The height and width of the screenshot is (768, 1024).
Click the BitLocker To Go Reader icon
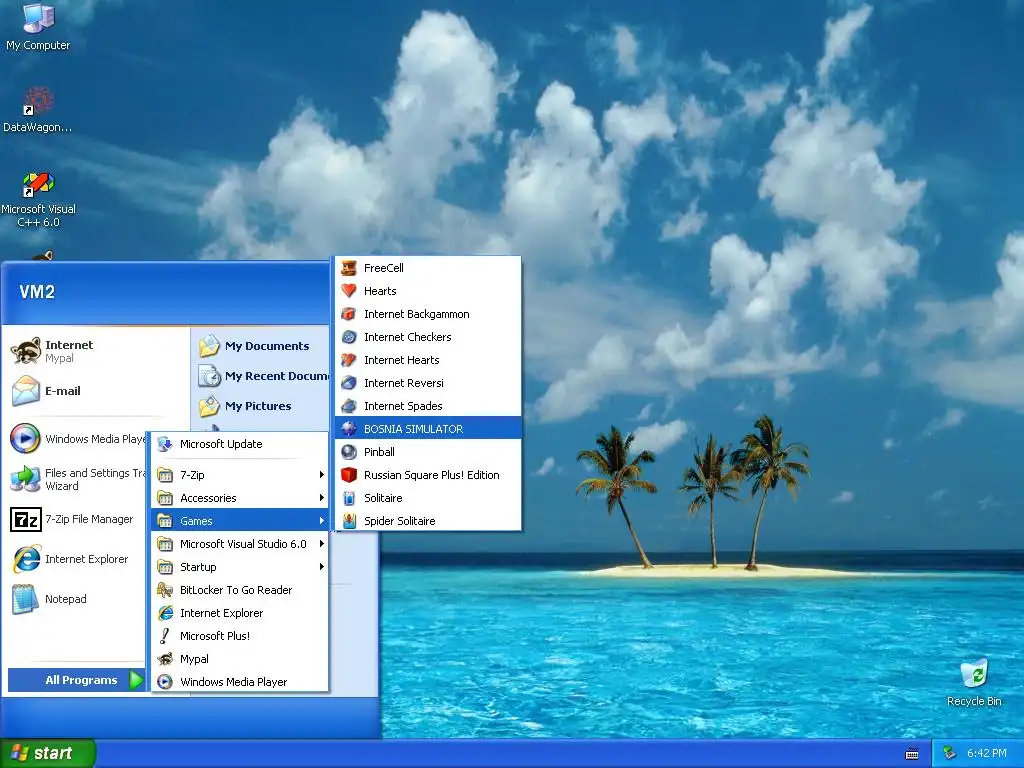(165, 590)
